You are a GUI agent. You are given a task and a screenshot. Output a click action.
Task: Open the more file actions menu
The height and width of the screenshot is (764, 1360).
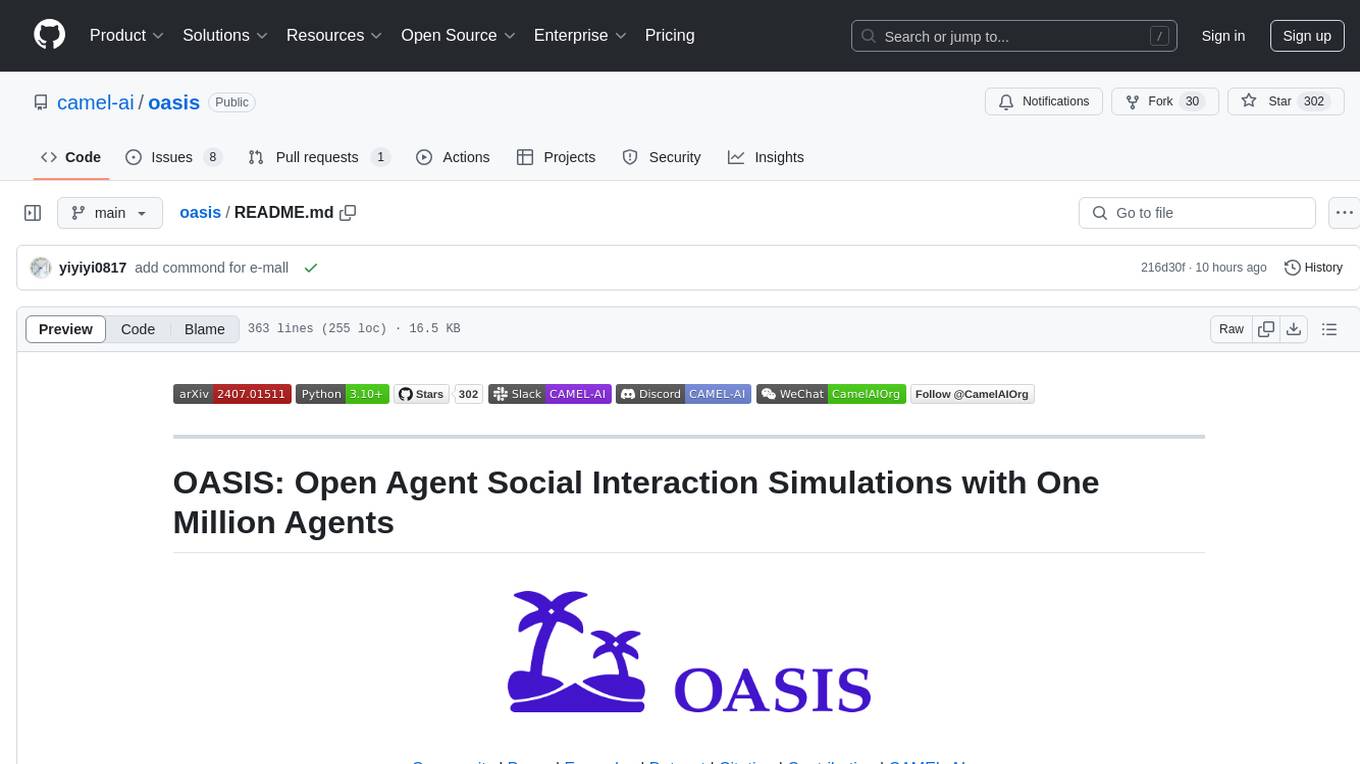click(1344, 213)
